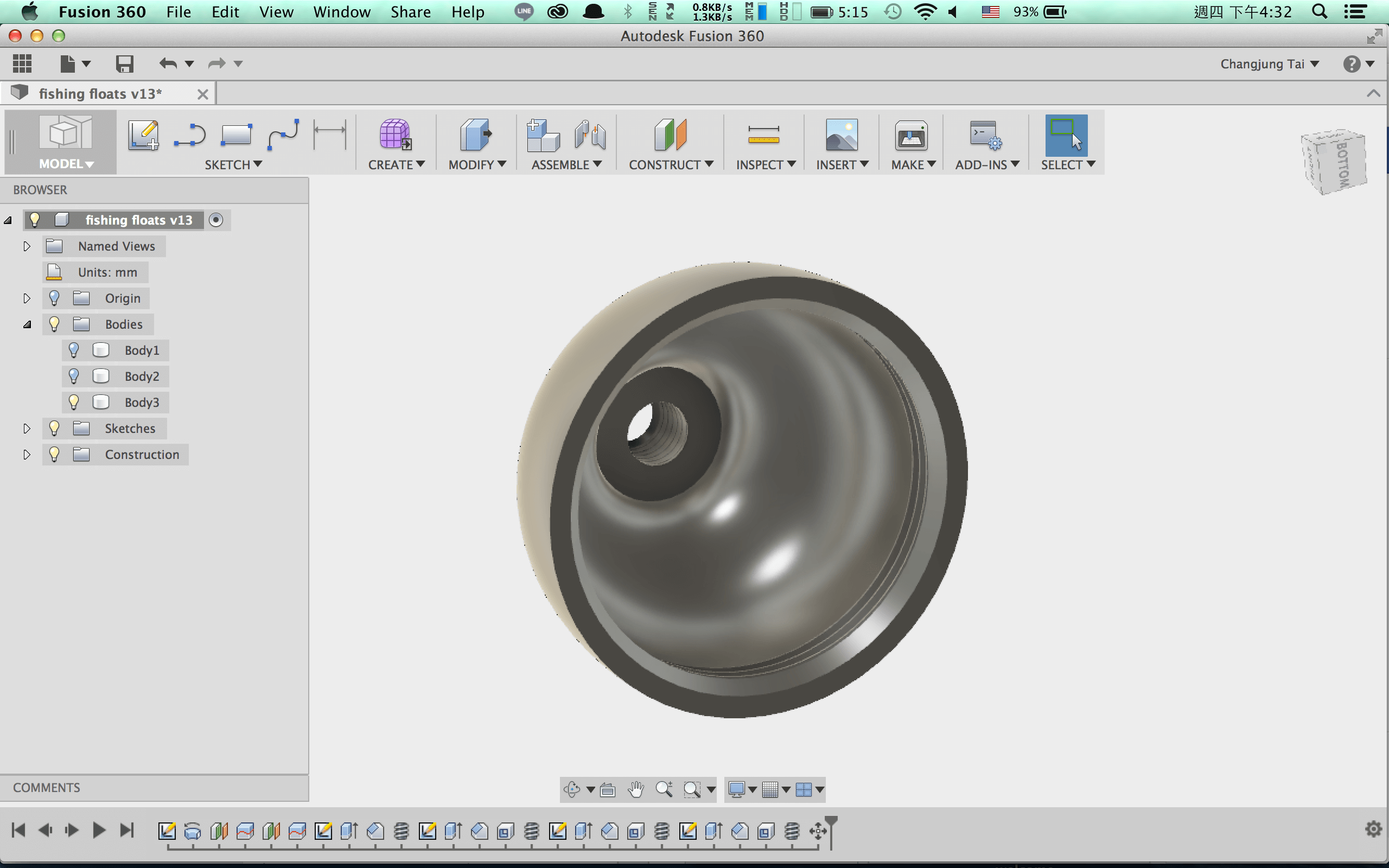
Task: Click the activate radio button for fishing floats v13
Action: (216, 220)
